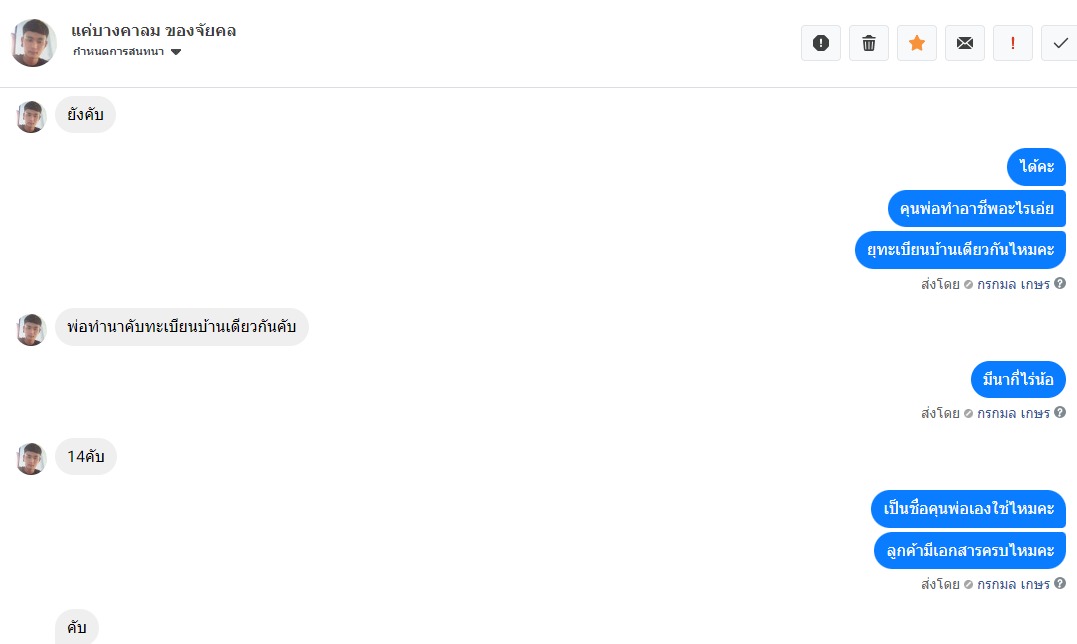Click help icon under ลูกค้ามีเอกสารครบไหมคะ message
1077x644 pixels.
click(x=1060, y=584)
